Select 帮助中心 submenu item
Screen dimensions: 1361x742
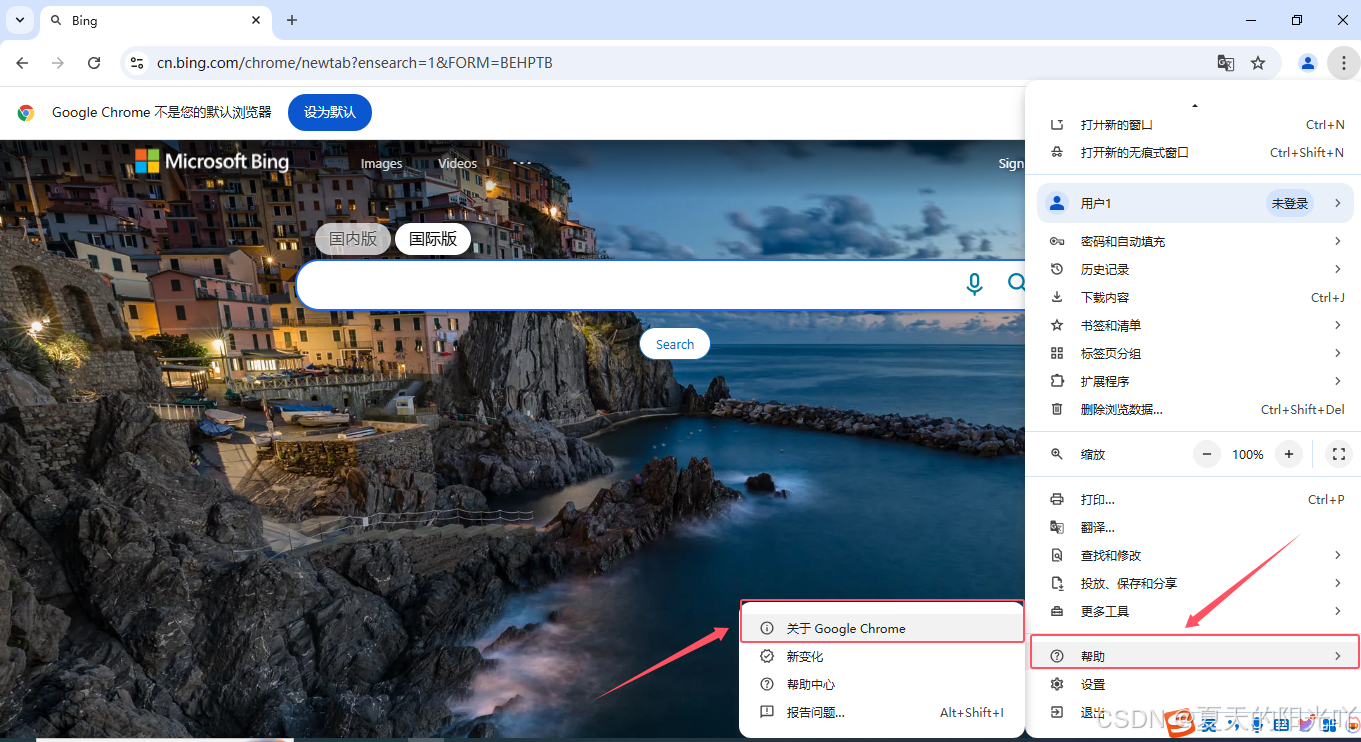(881, 684)
